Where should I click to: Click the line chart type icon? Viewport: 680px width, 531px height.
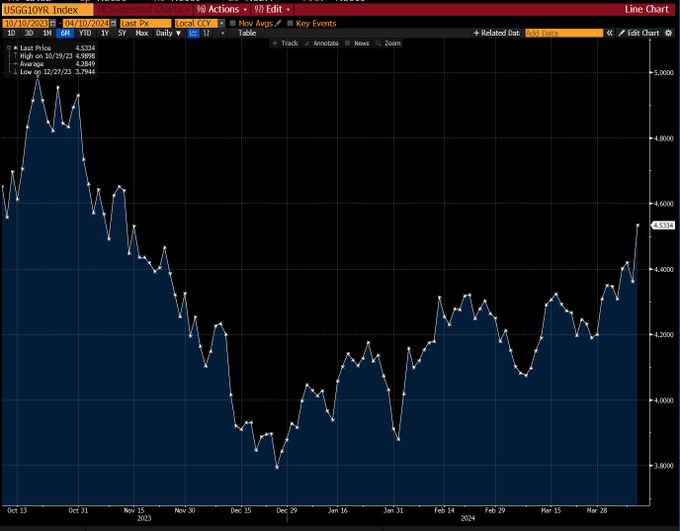[194, 33]
